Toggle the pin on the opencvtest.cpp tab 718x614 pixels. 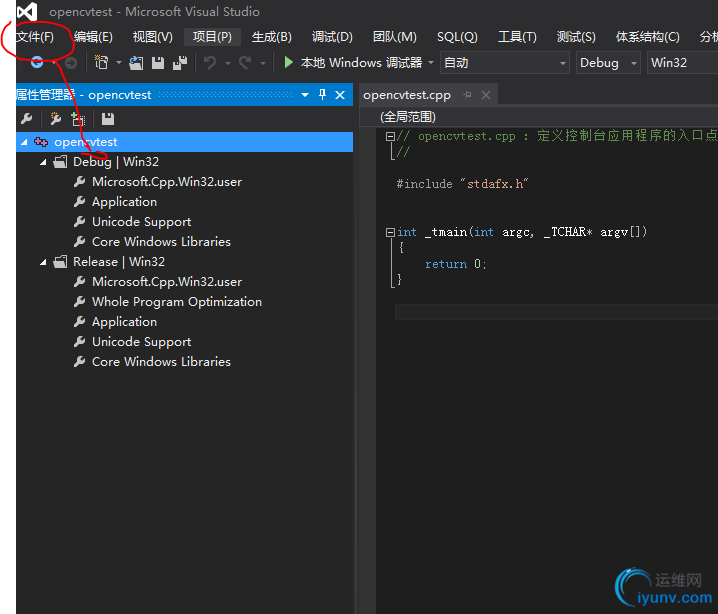tap(467, 95)
